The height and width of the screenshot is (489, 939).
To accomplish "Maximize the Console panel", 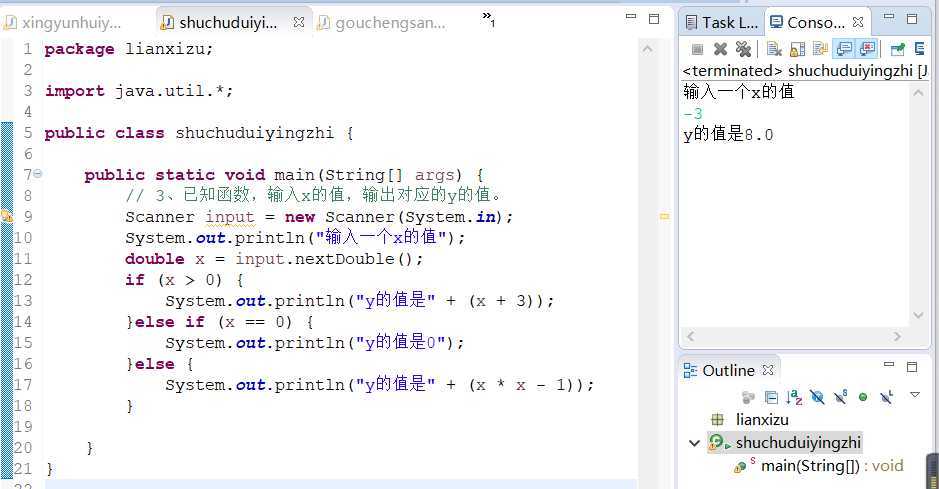I will tap(912, 19).
